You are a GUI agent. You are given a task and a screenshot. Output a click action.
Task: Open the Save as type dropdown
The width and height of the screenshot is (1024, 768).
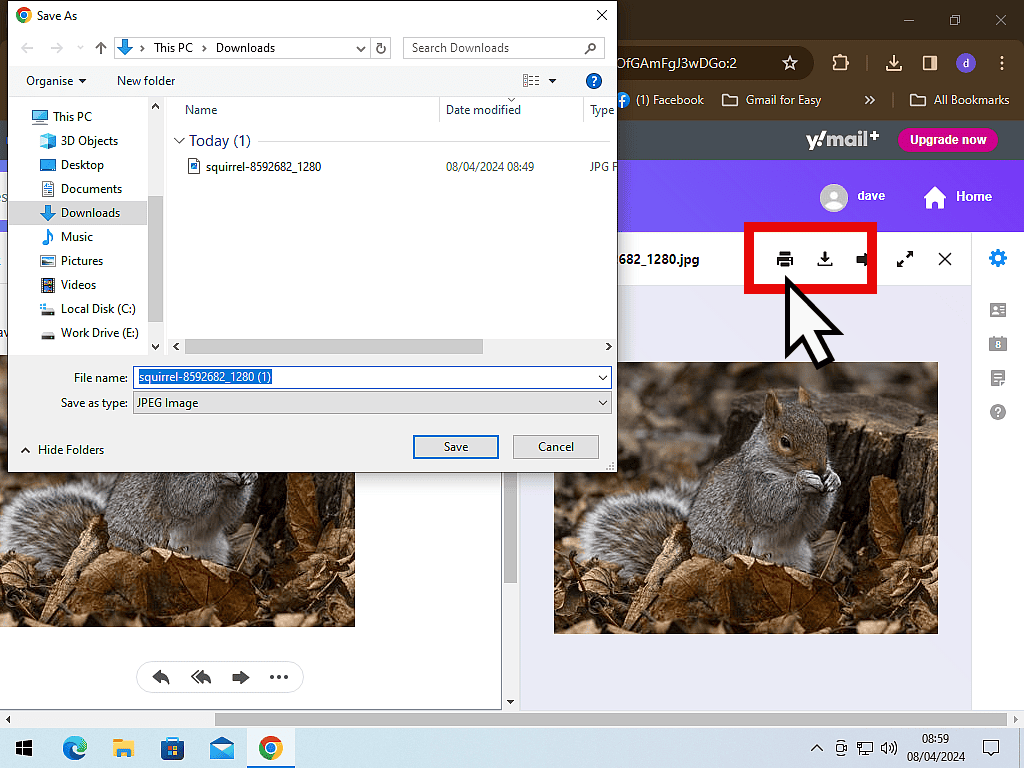pos(371,403)
